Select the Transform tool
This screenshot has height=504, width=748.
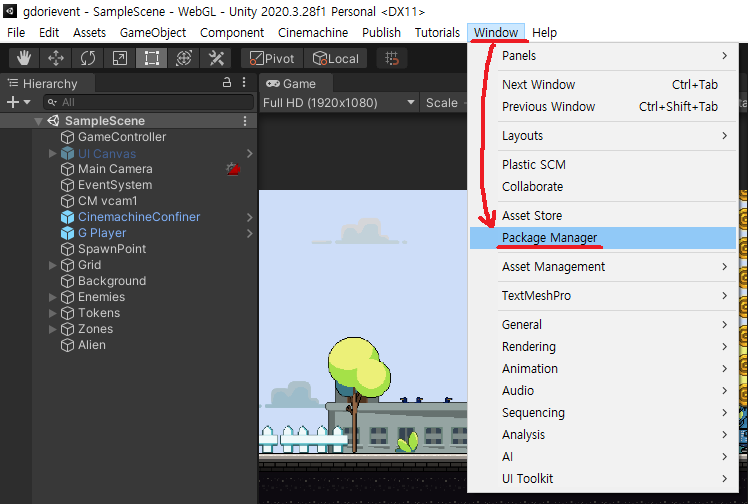pyautogui.click(x=184, y=58)
